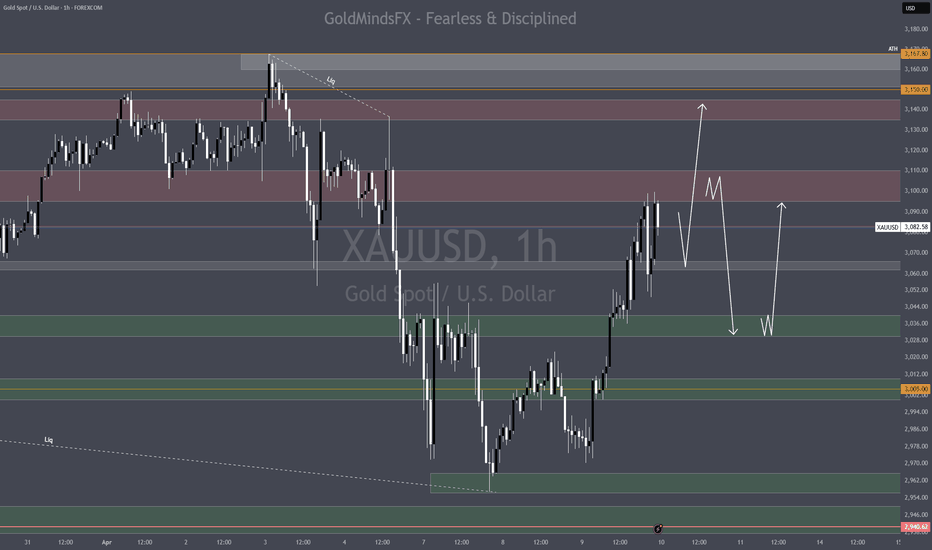Click the 2,978.00 price scale value

point(916,446)
